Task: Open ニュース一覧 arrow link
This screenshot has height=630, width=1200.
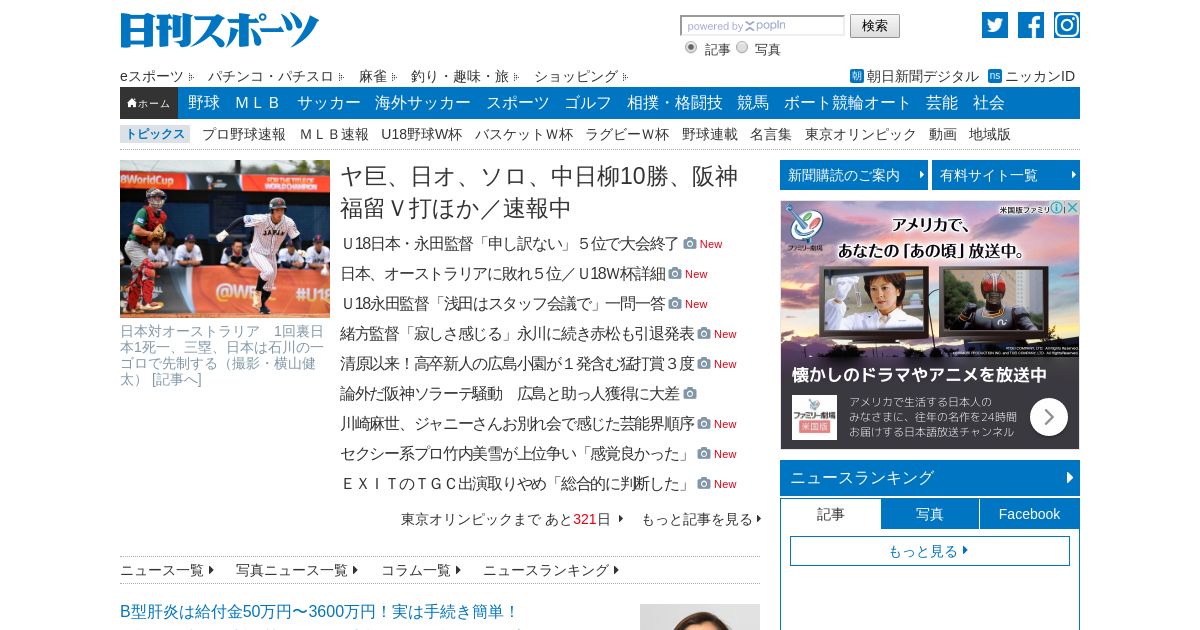Action: tap(167, 570)
